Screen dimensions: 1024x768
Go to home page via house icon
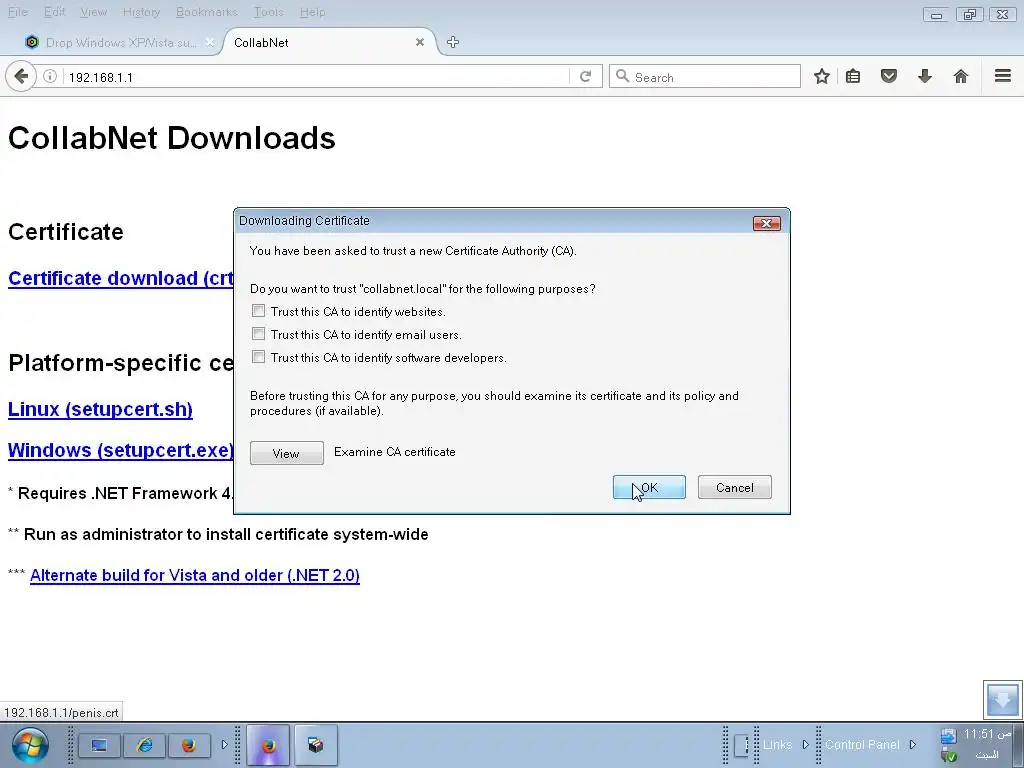[x=961, y=76]
